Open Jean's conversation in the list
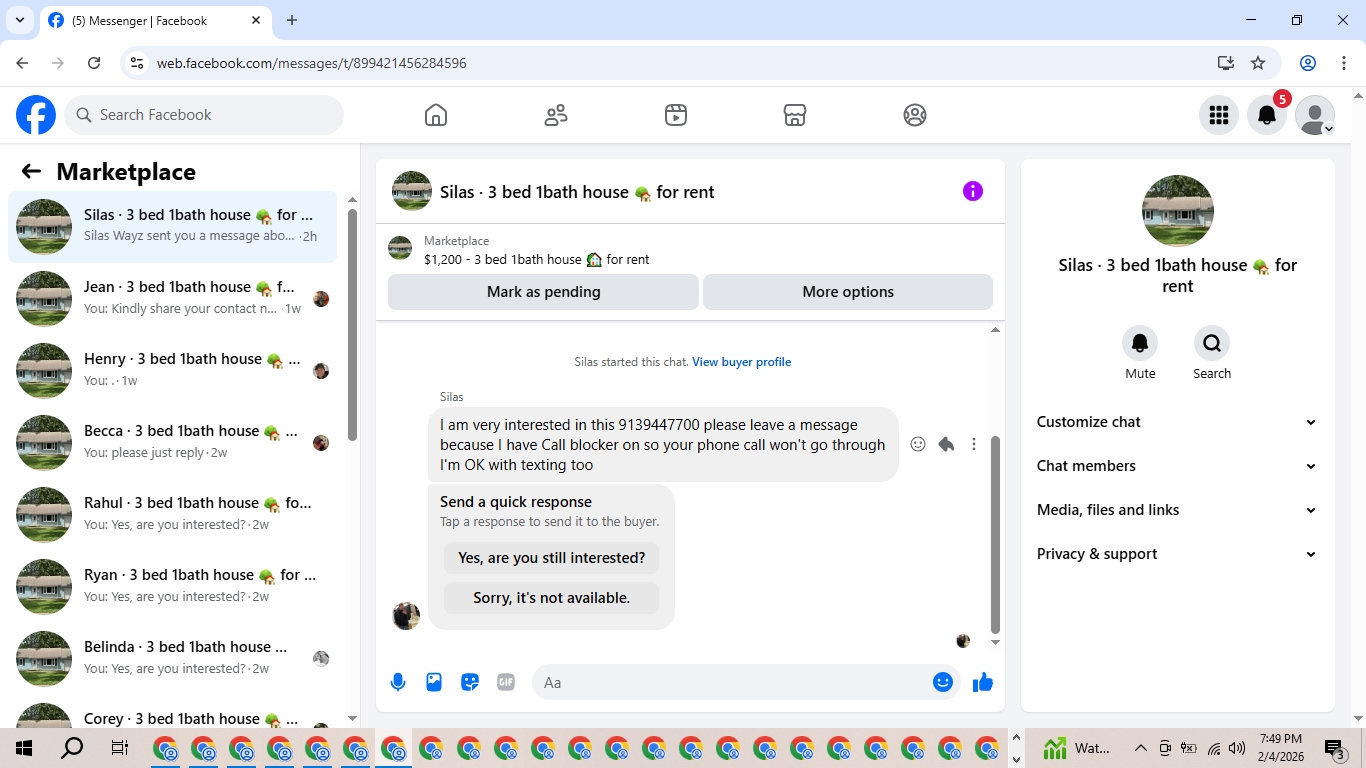1366x768 pixels. coord(172,299)
